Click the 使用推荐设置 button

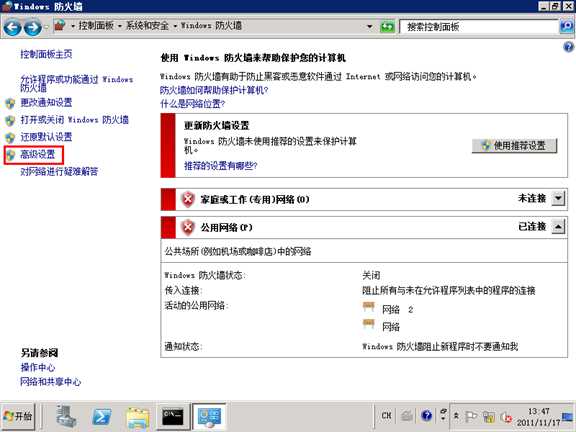pos(514,146)
